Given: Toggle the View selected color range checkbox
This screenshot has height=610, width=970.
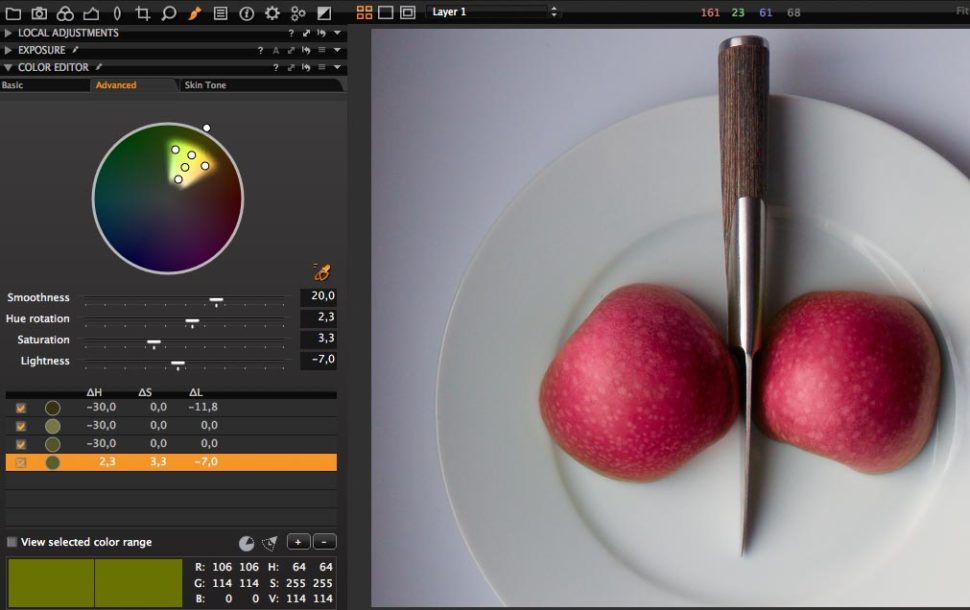Looking at the screenshot, I should (x=13, y=541).
